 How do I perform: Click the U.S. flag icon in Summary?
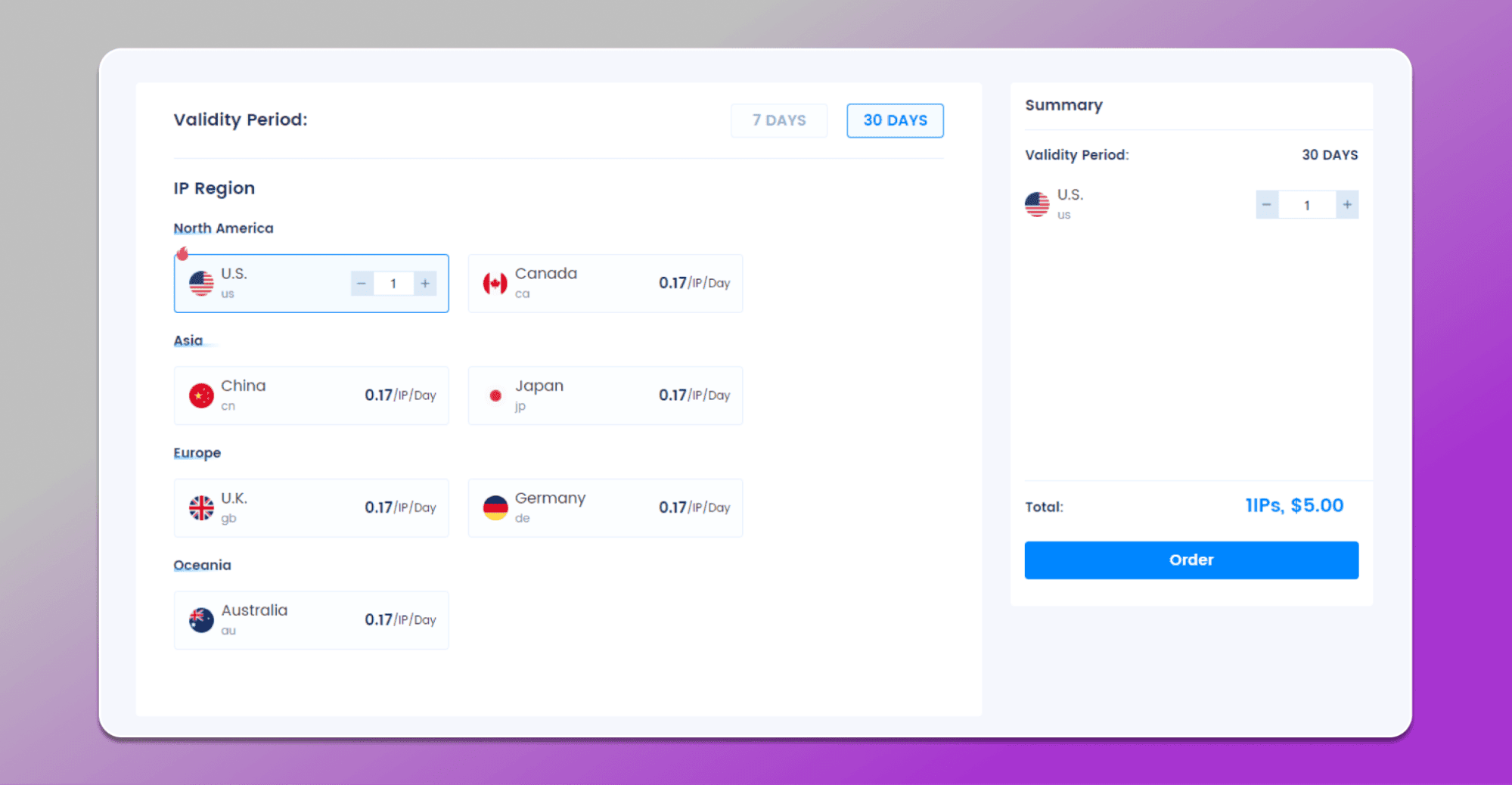(x=1037, y=204)
